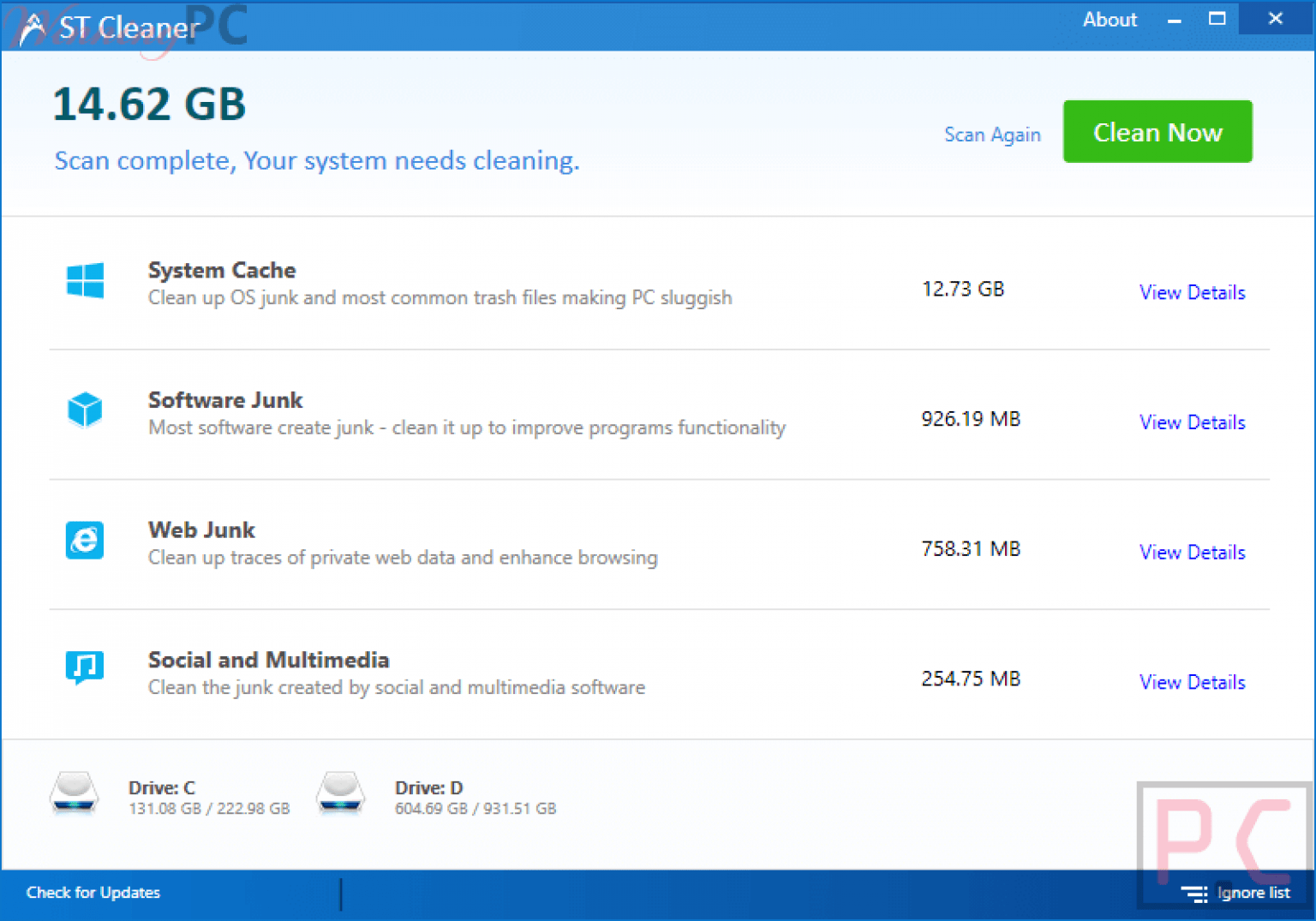View Details for Software Junk
Viewport: 1316px width, 921px height.
[1192, 422]
